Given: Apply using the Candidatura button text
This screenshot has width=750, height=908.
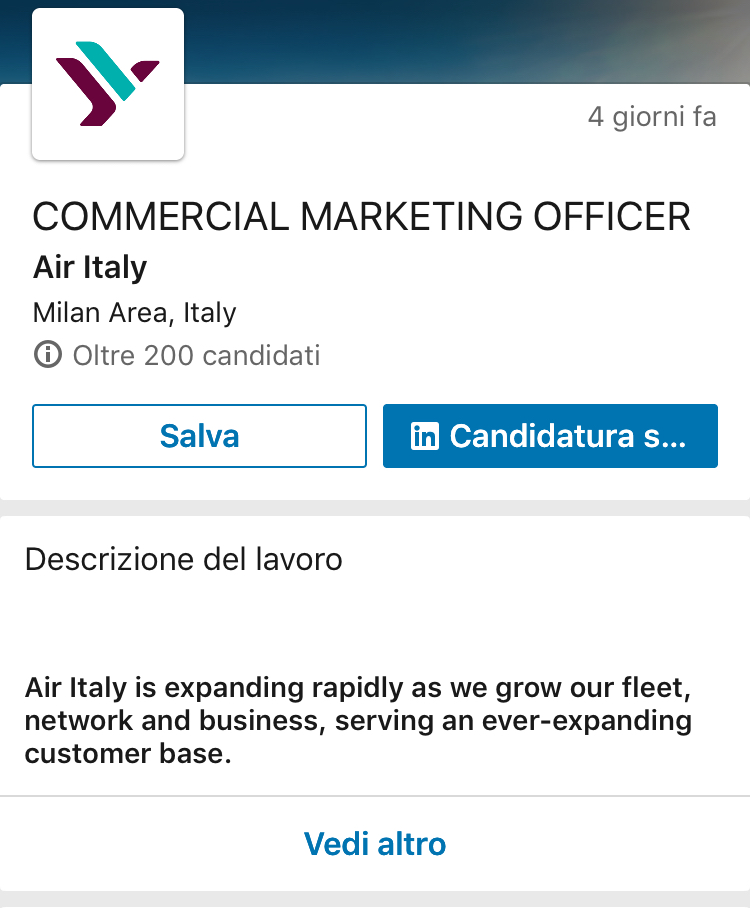Looking at the screenshot, I should click(567, 436).
